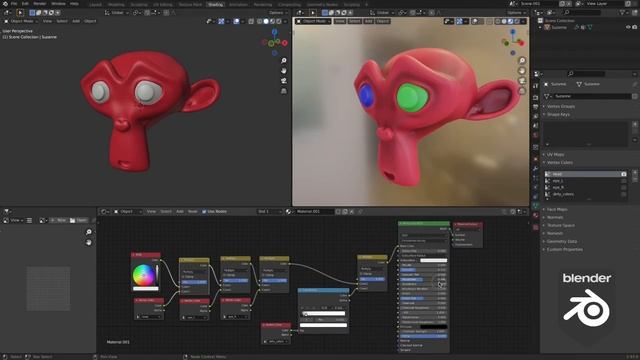Image resolution: width=640 pixels, height=360 pixels.
Task: Select solid shading in left viewport header
Action: click(266, 21)
